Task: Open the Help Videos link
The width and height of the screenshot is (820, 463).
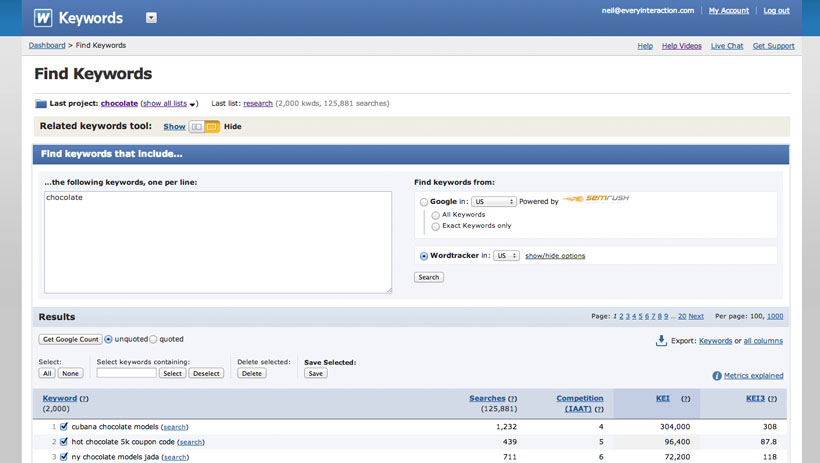Action: click(x=681, y=46)
